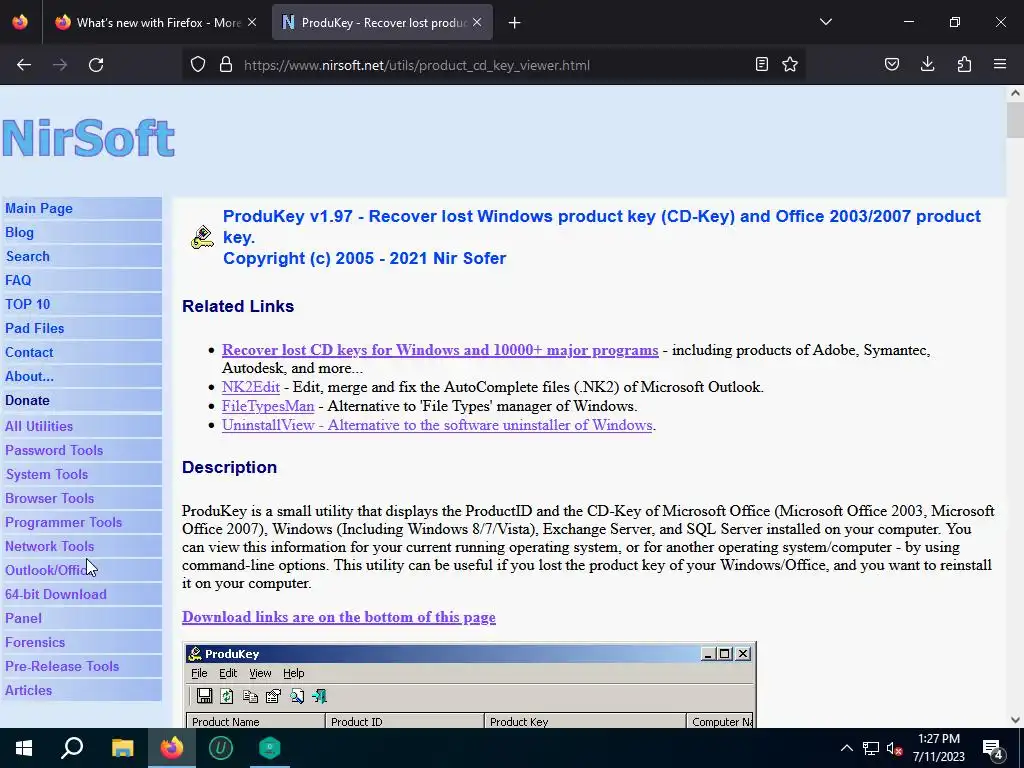Click the Help menu in ProduKey screenshot
This screenshot has width=1024, height=768.
pyautogui.click(x=294, y=673)
